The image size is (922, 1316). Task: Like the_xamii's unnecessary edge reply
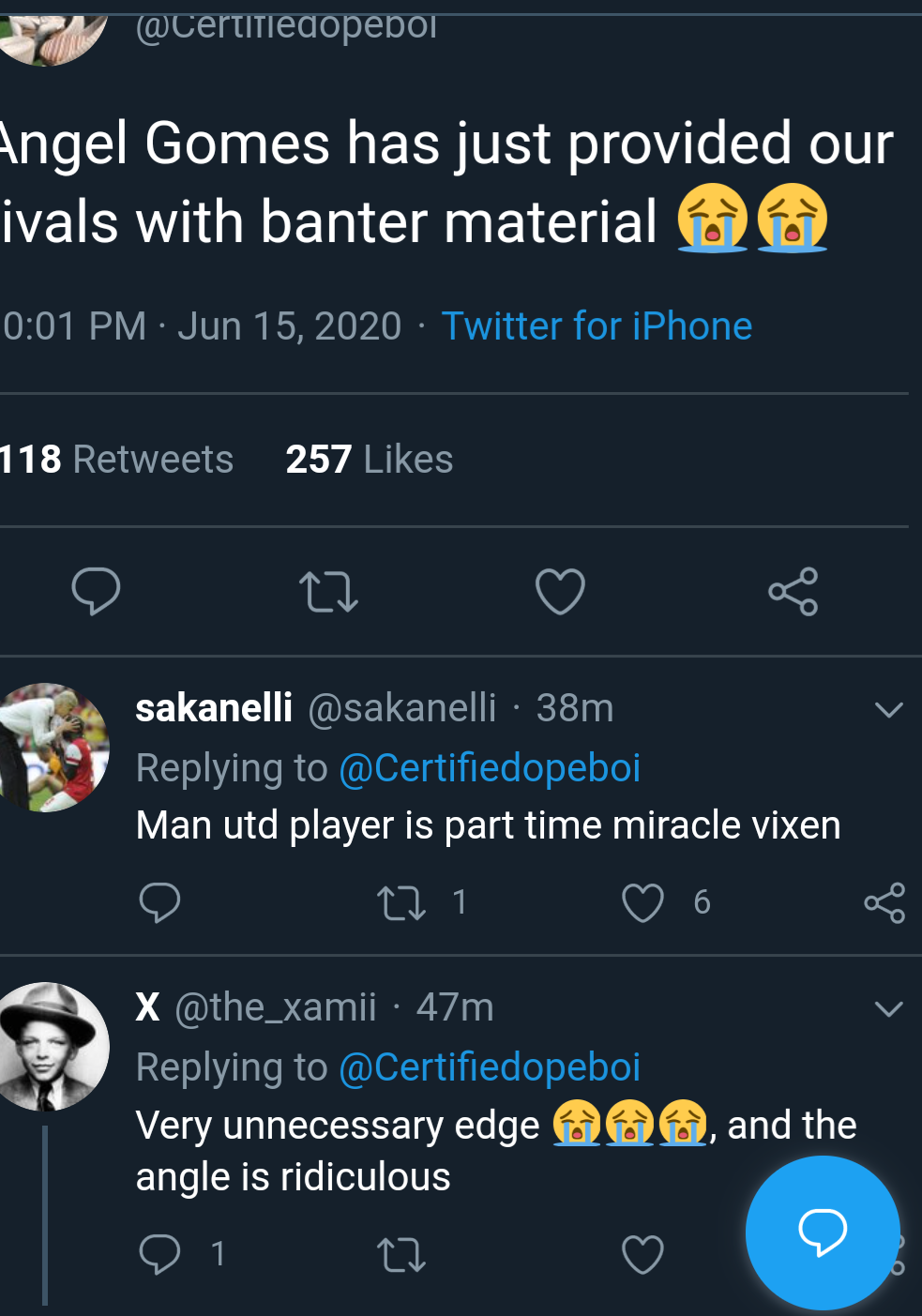tap(642, 1255)
